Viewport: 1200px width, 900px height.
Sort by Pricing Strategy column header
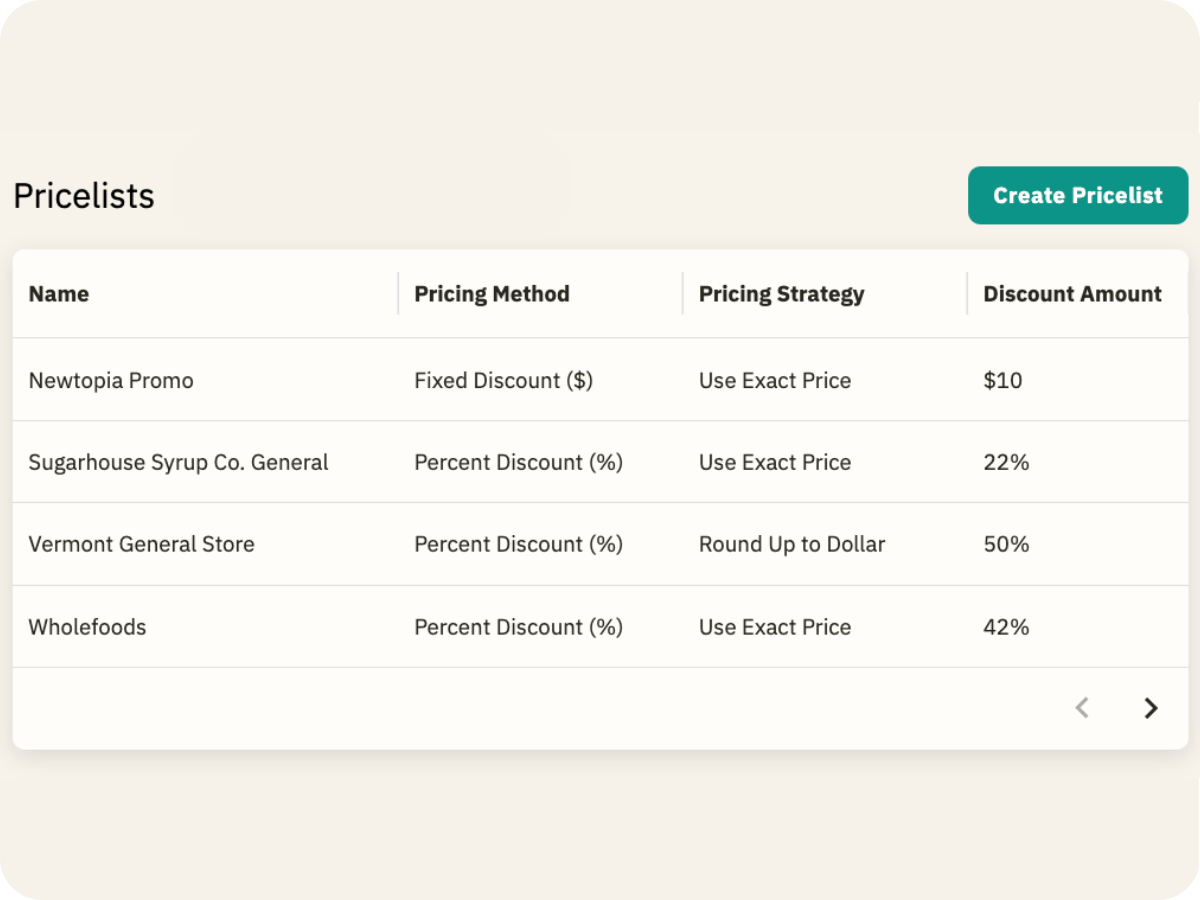coord(781,294)
